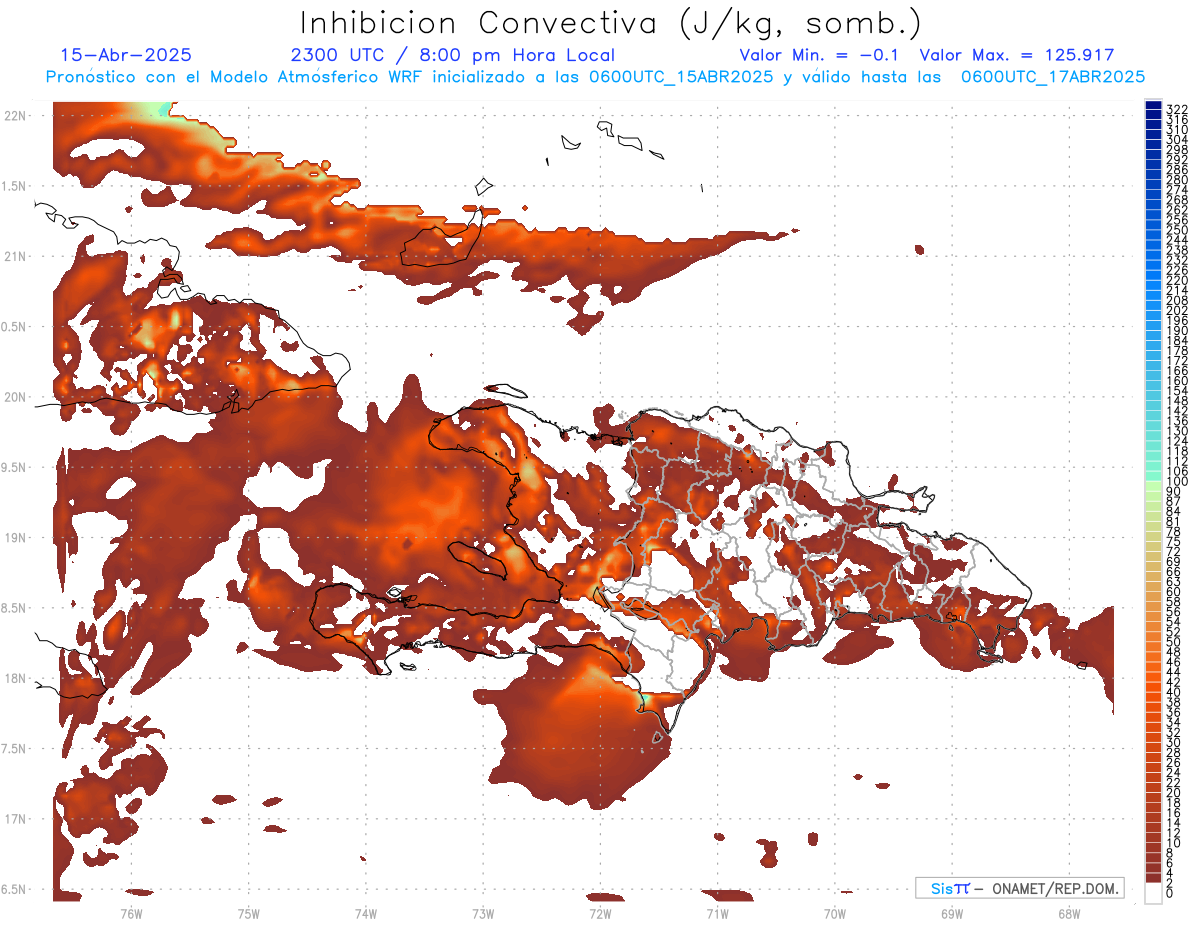1200x927 pixels.
Task: Click the "76W" longitude label
Action: pyautogui.click(x=131, y=913)
